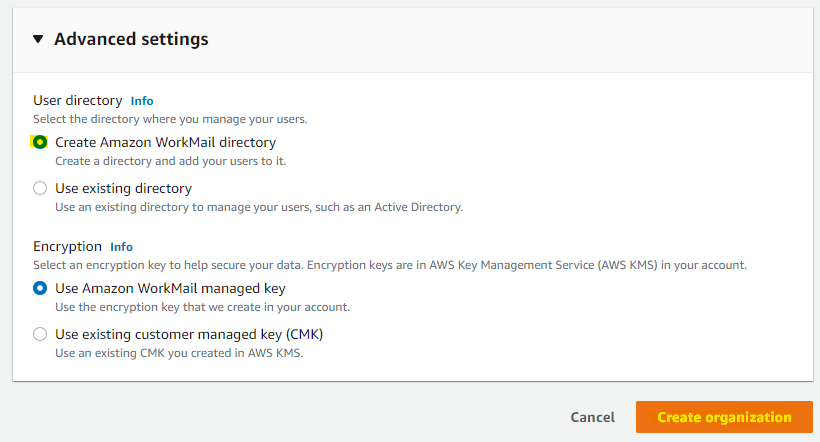This screenshot has width=820, height=442.
Task: Collapse the Advanced settings triangle arrow
Action: pos(38,40)
